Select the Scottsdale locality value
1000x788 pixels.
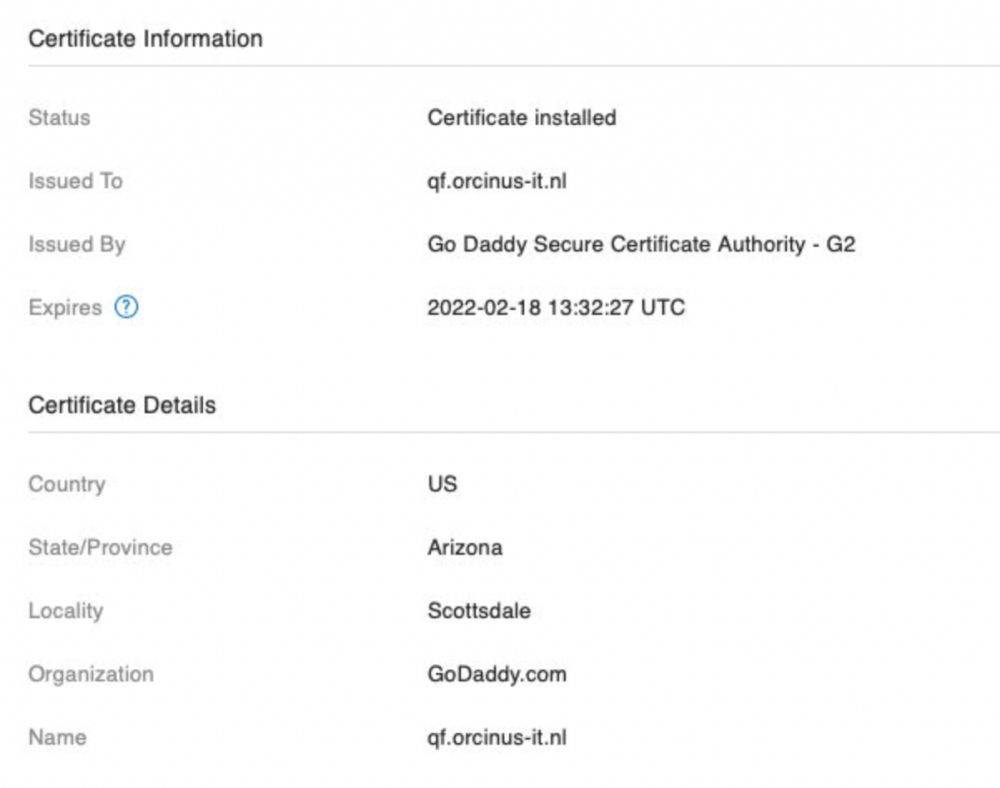tap(479, 611)
